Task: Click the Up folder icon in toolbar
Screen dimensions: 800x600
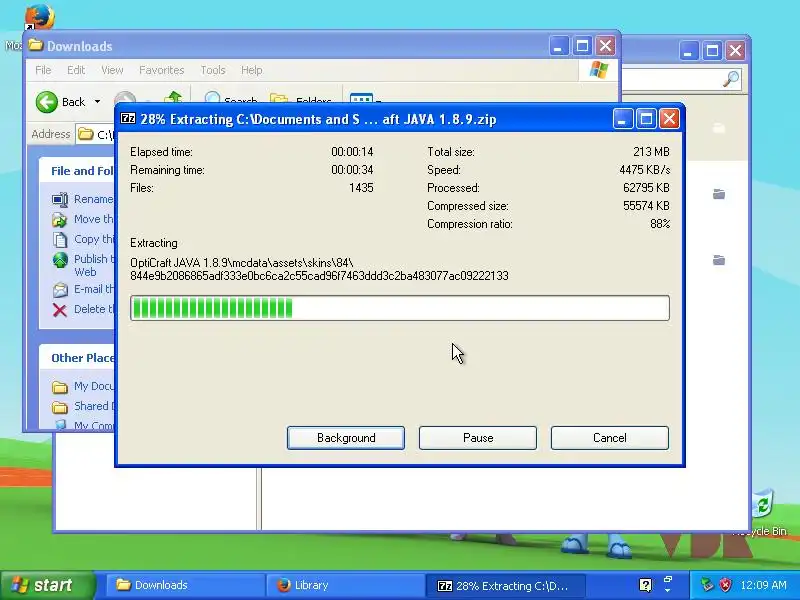Action: tap(173, 98)
